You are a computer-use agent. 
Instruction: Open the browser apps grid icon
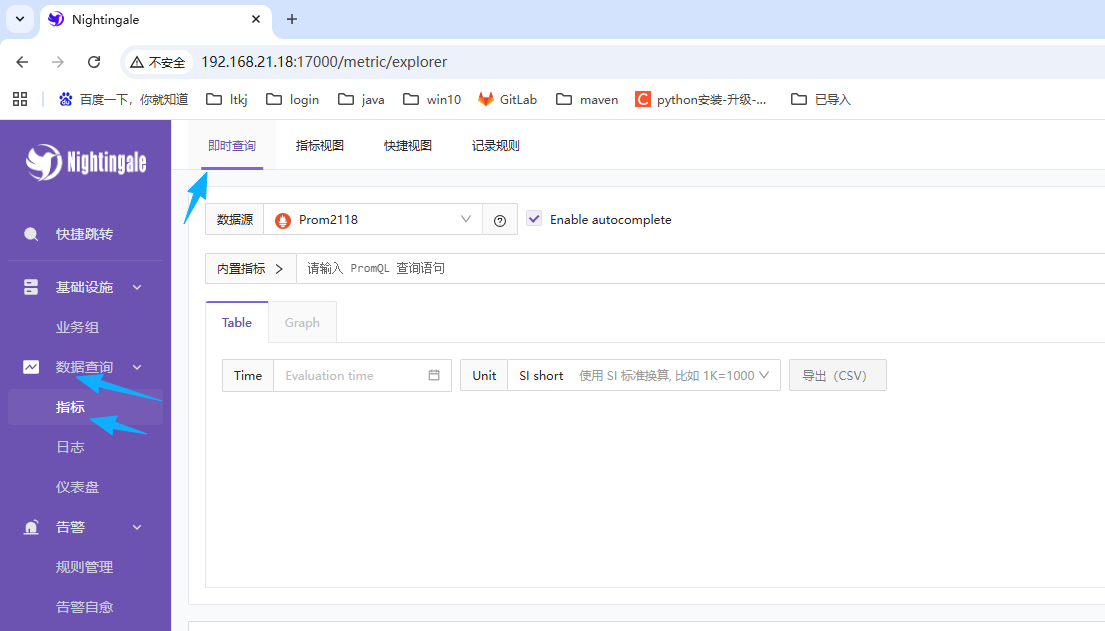20,99
